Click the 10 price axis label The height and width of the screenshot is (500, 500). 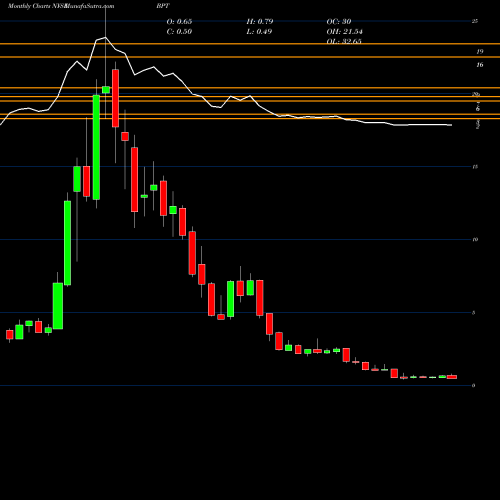(475, 239)
